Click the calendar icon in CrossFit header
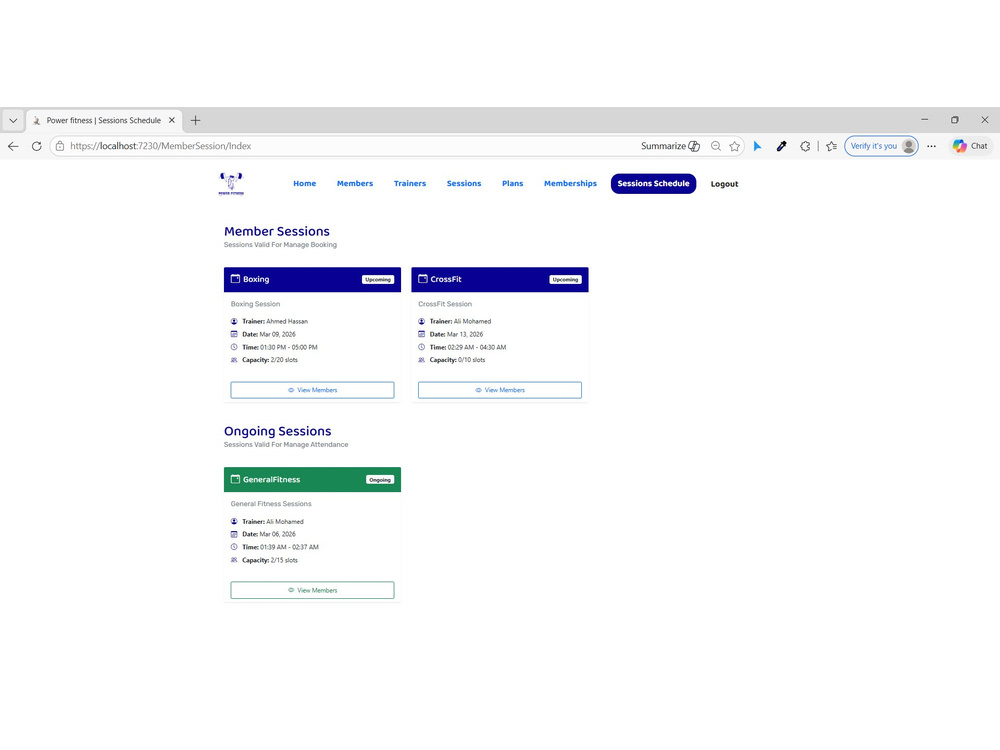The width and height of the screenshot is (1000, 750). pos(423,279)
